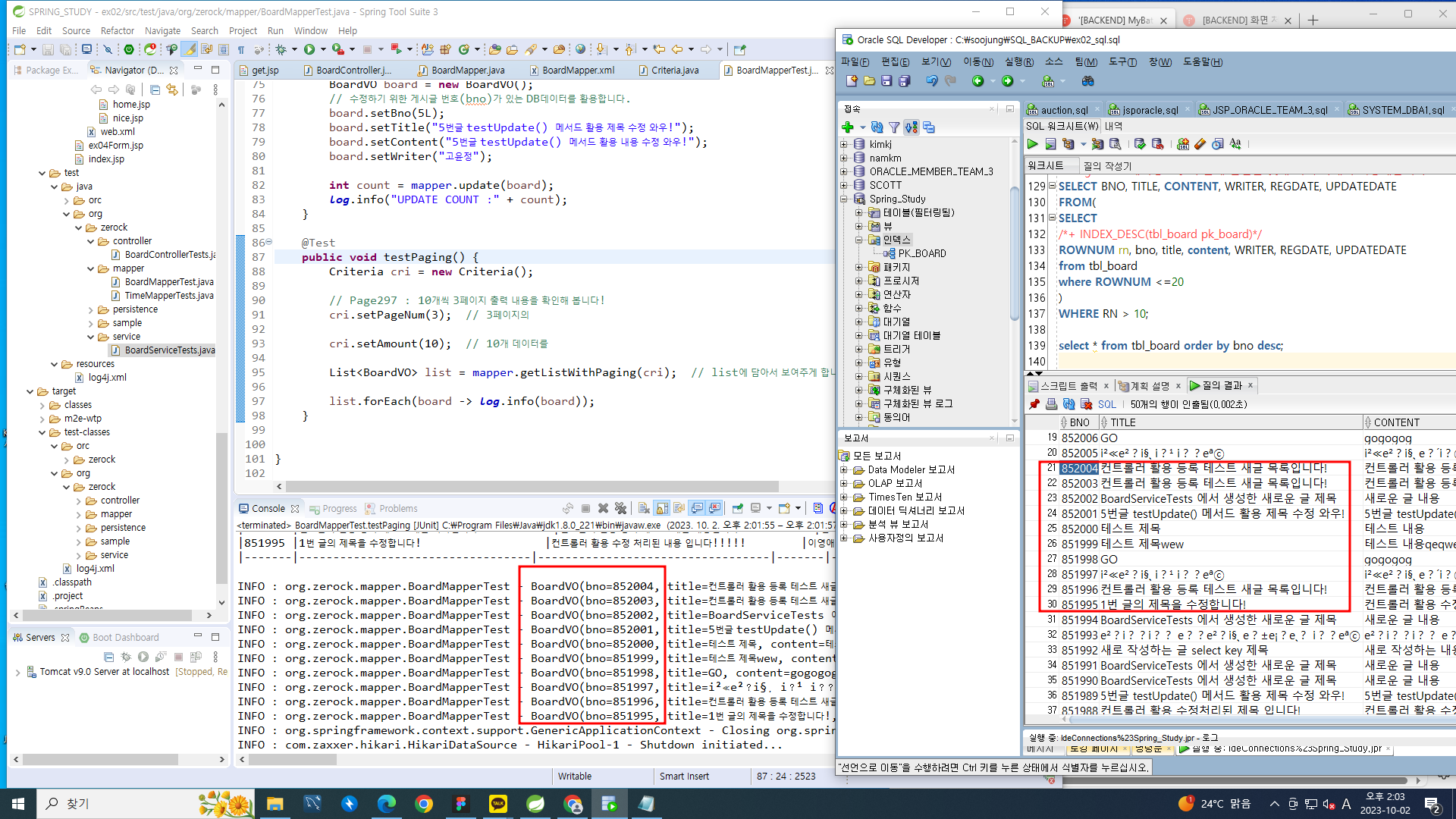Viewport: 1456px width, 819px height.
Task: Click Remove All Terminated Launches double-X icon
Action: click(620, 508)
